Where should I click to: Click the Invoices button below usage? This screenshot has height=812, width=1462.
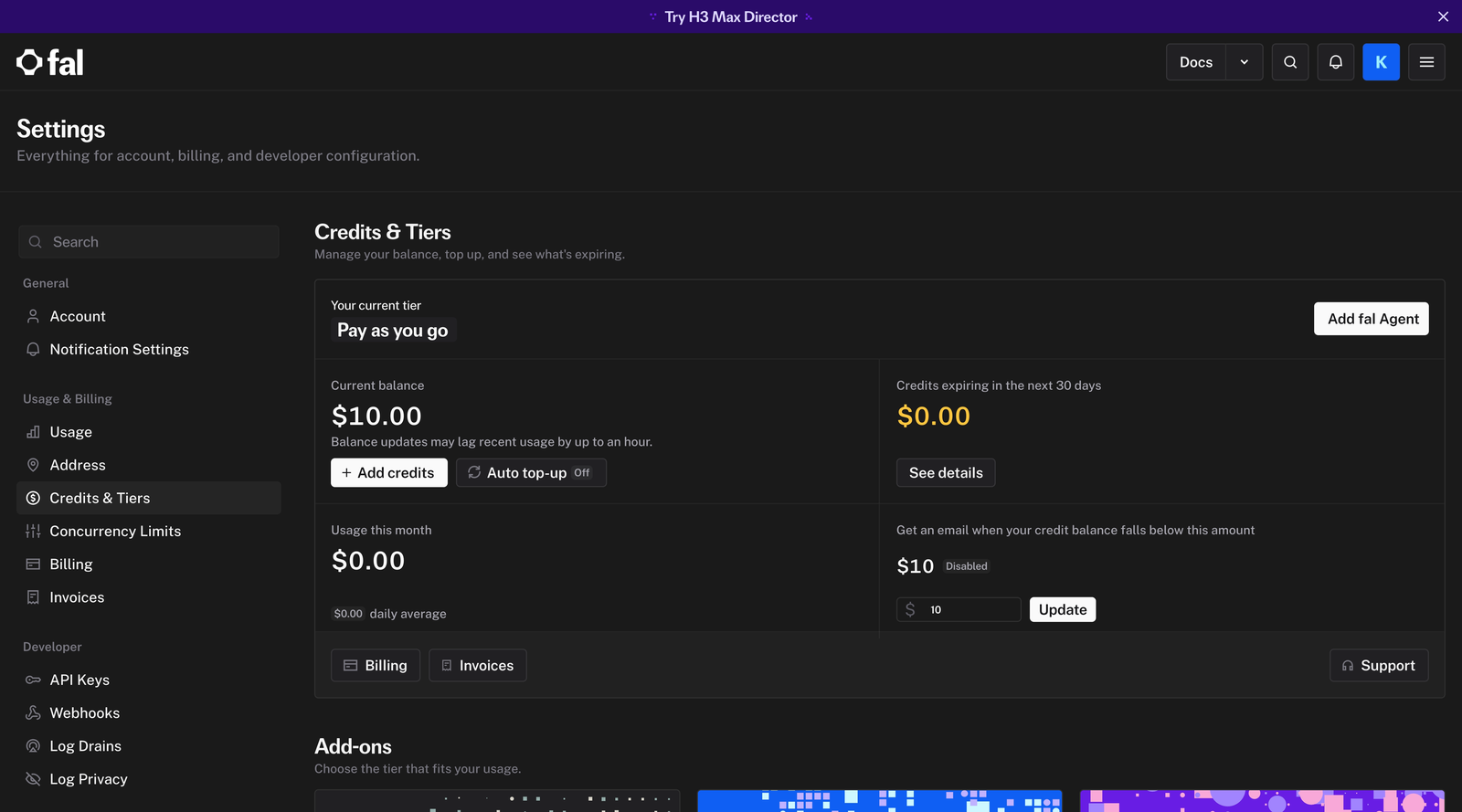pos(478,665)
